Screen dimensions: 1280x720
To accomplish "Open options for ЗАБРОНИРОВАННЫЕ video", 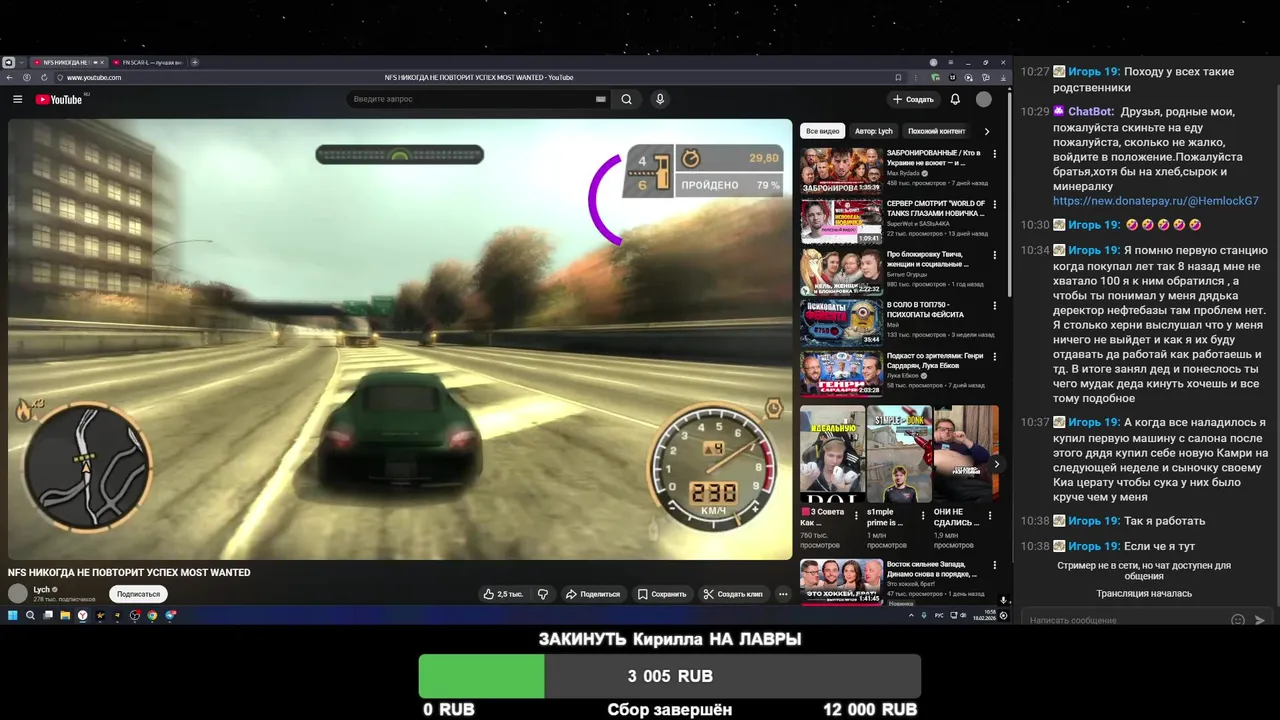I will coord(994,154).
